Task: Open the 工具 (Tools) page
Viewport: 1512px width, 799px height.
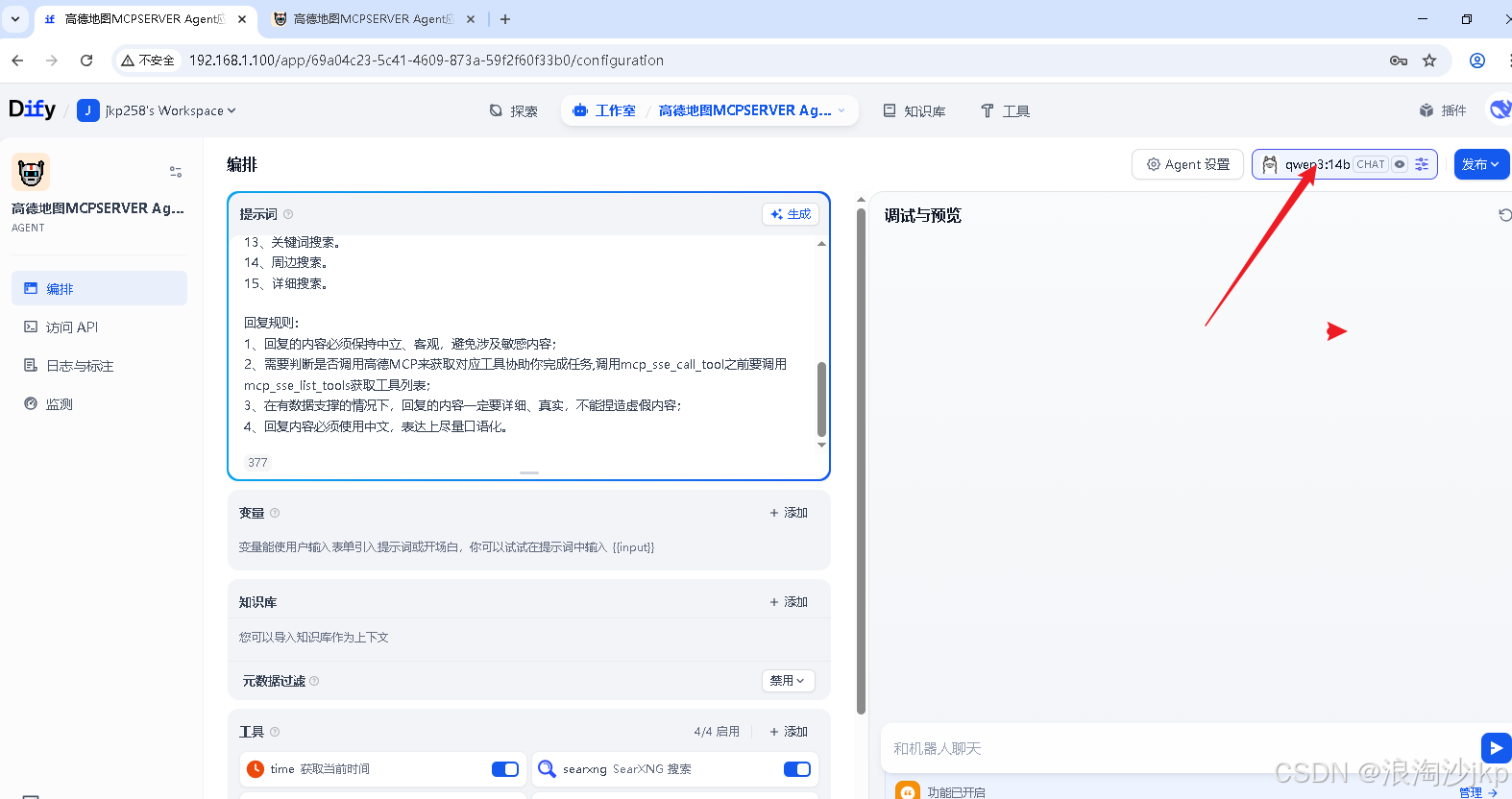Action: click(x=1006, y=110)
